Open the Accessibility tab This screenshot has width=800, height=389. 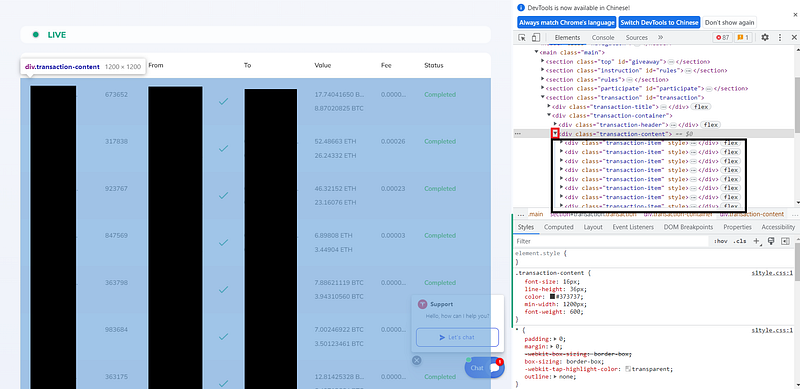778,227
